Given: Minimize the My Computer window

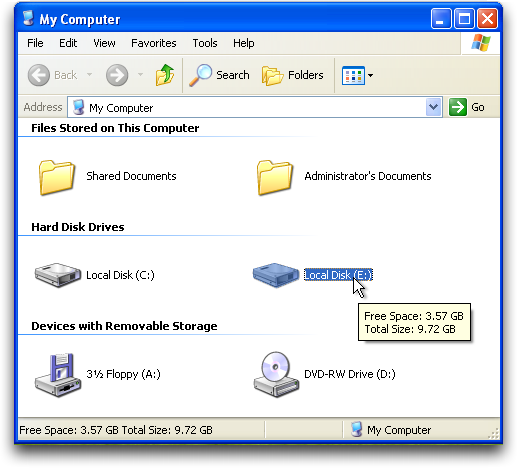Looking at the screenshot, I should (x=441, y=19).
